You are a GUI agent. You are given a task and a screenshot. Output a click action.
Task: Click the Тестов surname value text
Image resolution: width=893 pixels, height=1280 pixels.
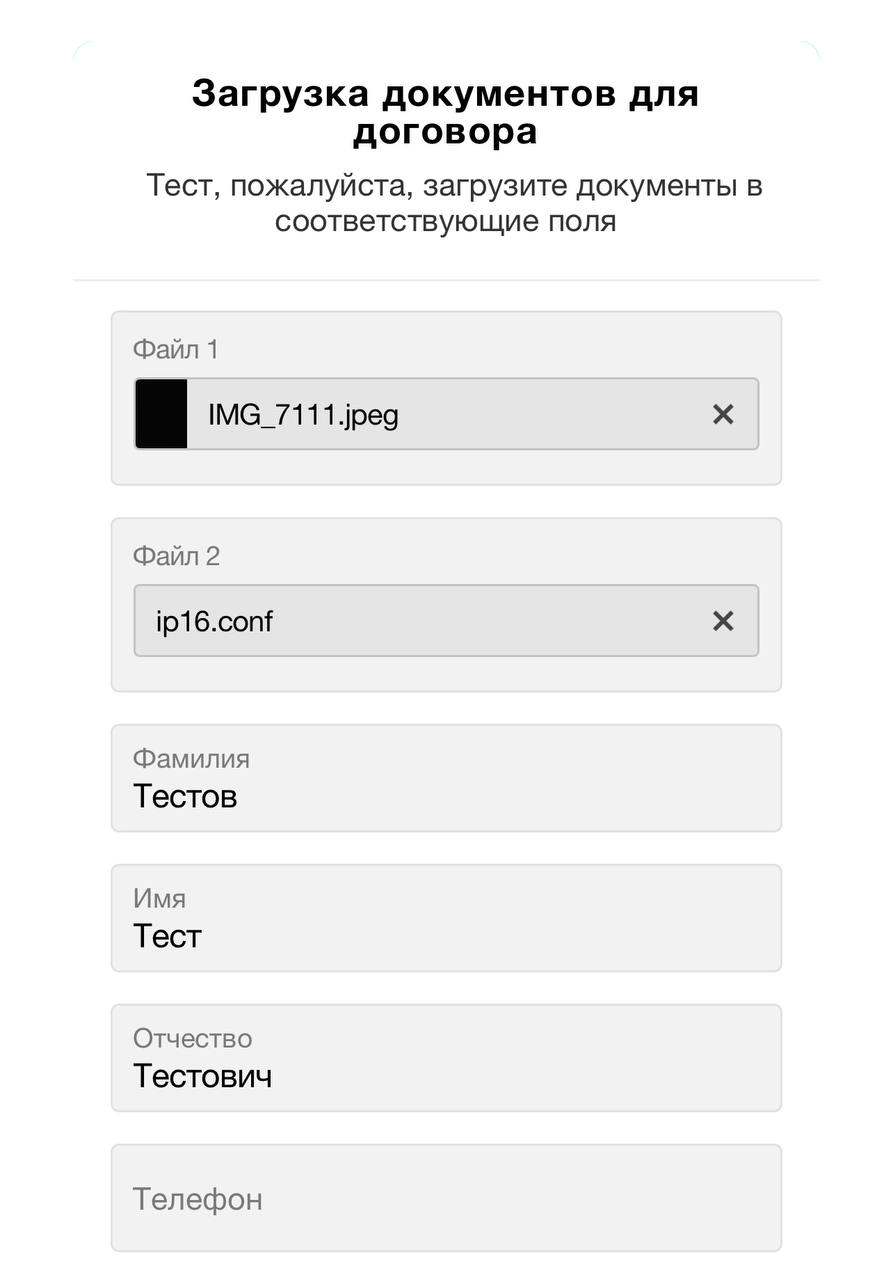coord(185,796)
